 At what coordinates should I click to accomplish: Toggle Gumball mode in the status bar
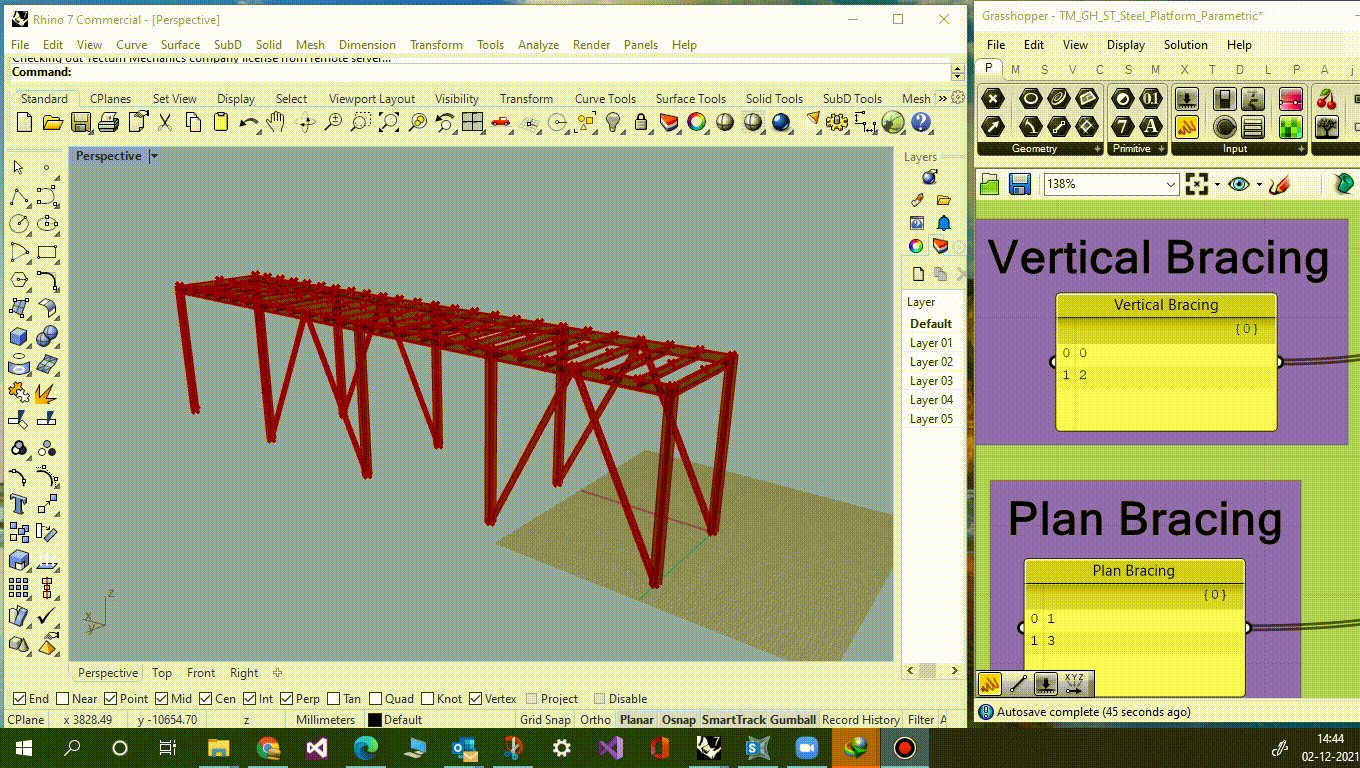pyautogui.click(x=793, y=719)
